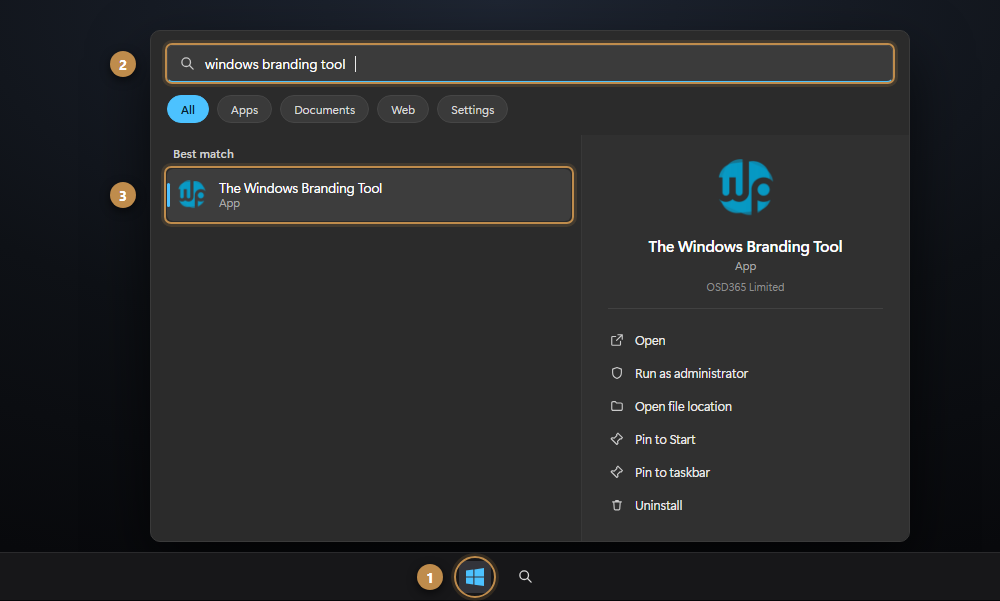Select Pin to Start
Screen dimensions: 1000x601
(665, 440)
